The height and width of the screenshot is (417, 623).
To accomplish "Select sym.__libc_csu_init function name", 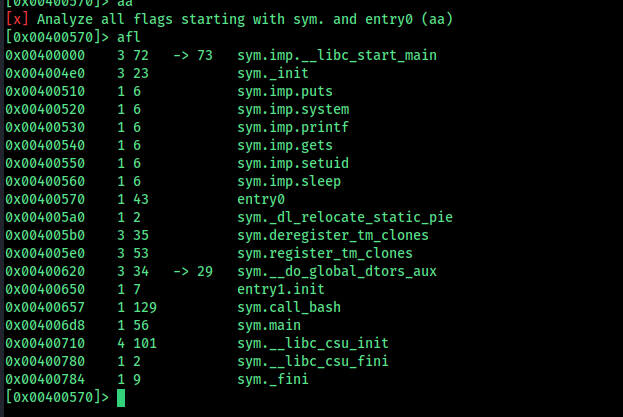I will click(x=313, y=344).
